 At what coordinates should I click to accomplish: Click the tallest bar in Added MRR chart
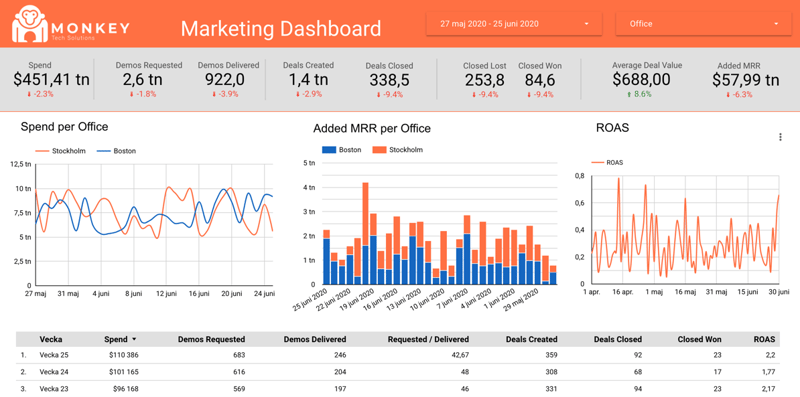click(x=365, y=233)
